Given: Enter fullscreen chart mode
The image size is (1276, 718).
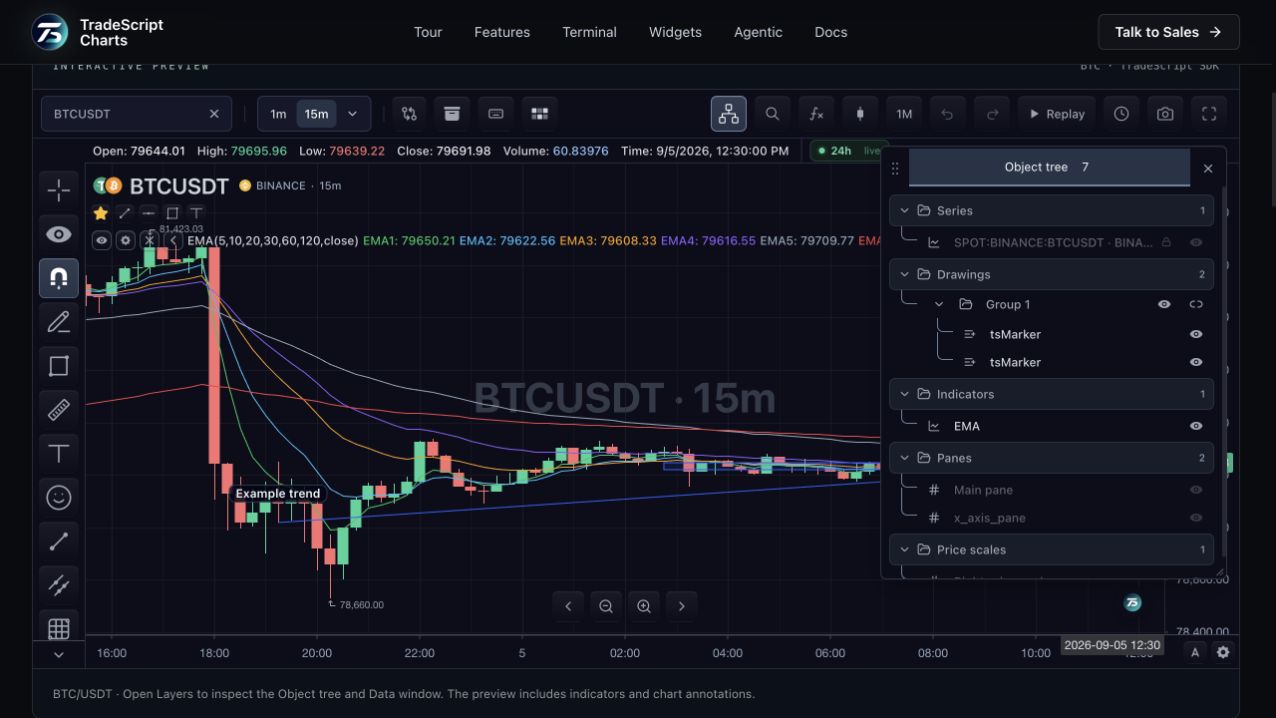Looking at the screenshot, I should pyautogui.click(x=1209, y=114).
